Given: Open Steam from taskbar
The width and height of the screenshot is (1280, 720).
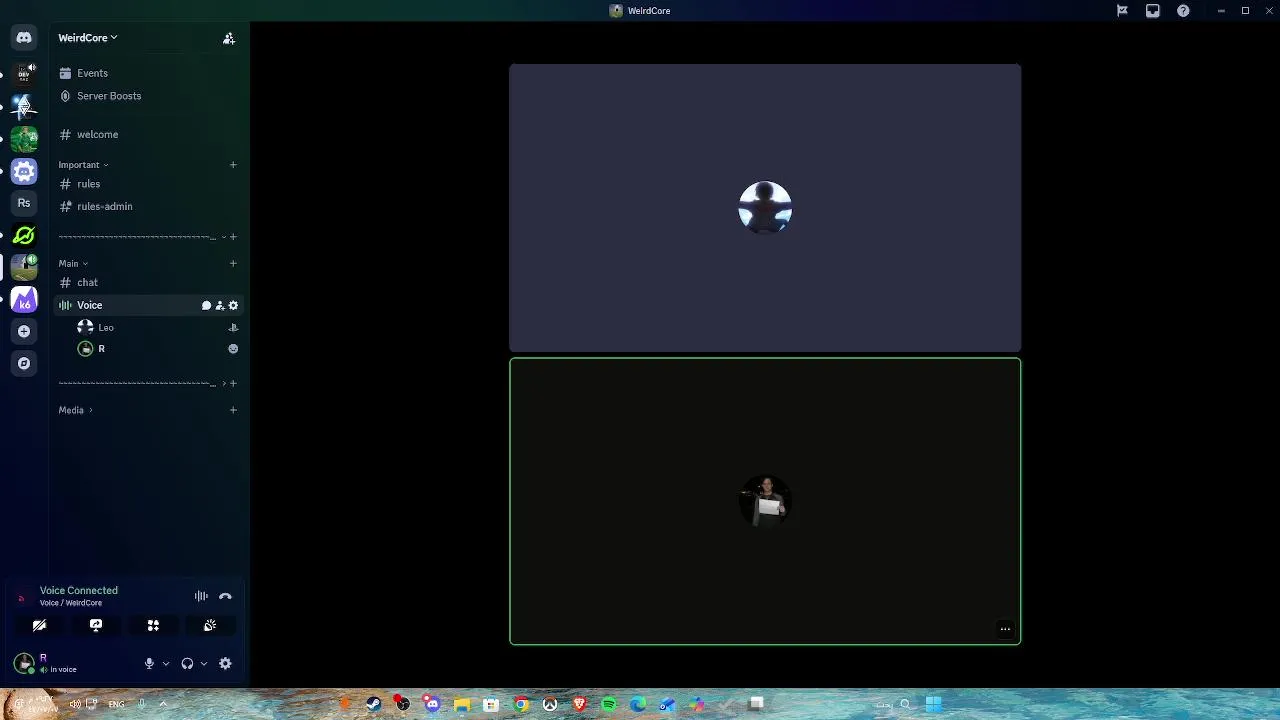Looking at the screenshot, I should (373, 704).
